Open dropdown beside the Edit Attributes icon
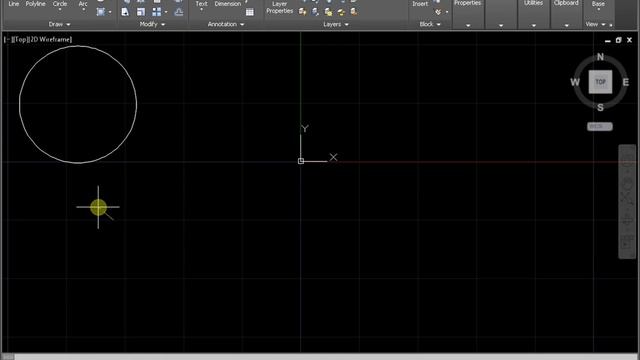This screenshot has height=360, width=640. point(447,12)
